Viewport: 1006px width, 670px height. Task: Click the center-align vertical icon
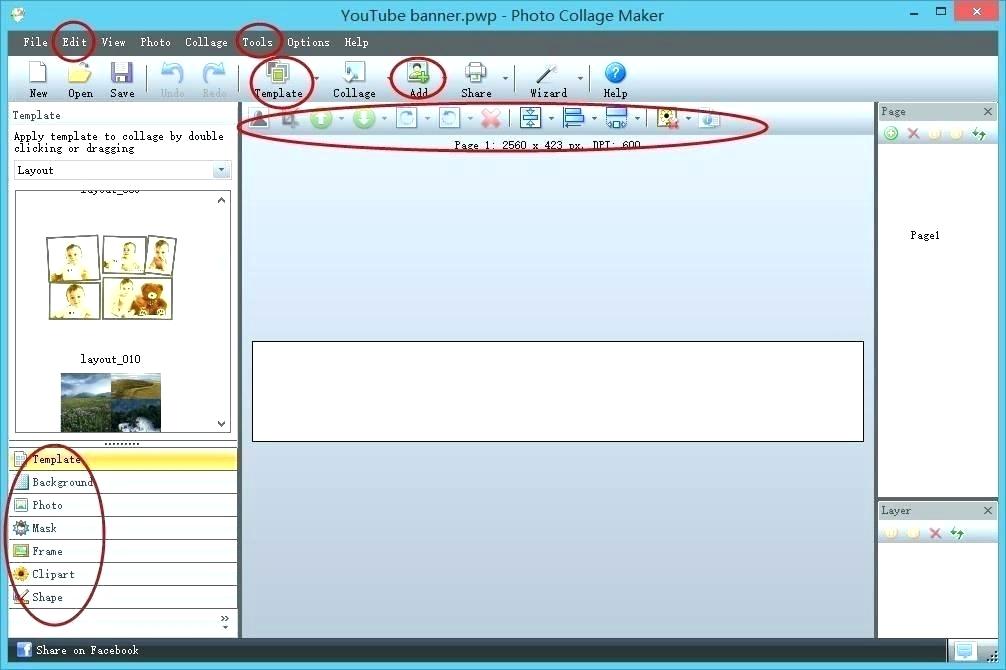tap(531, 118)
